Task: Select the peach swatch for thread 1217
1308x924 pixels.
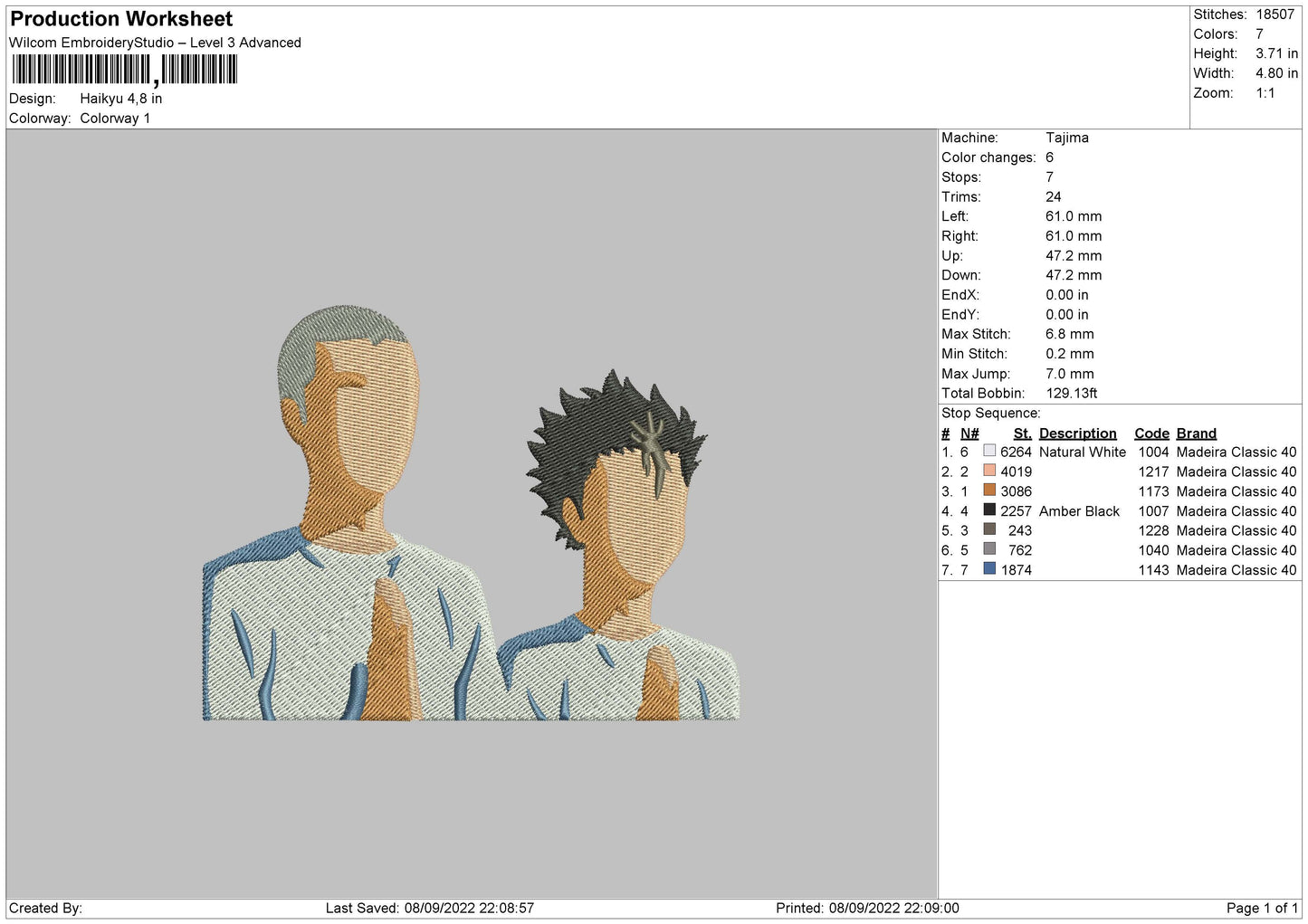Action: point(989,471)
